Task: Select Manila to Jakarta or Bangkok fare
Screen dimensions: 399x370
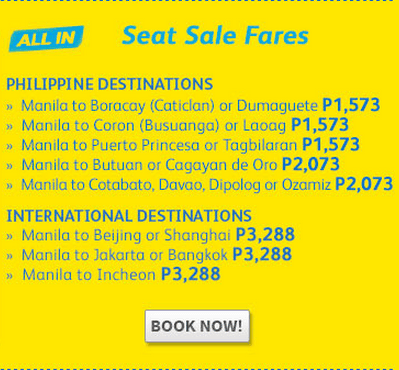Action: (149, 254)
